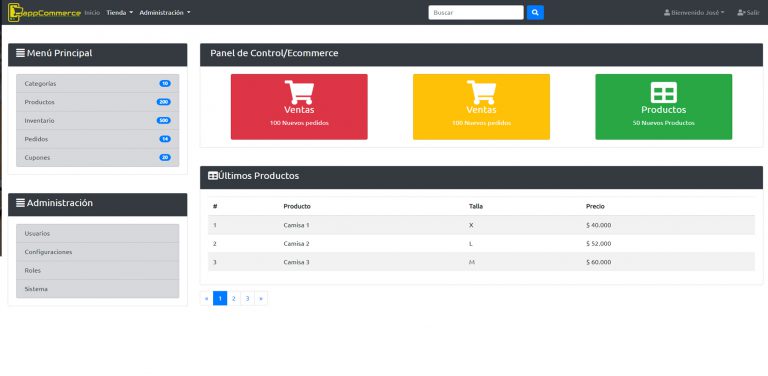Click the Salir logout icon
Viewport: 768px width, 376px height.
(x=741, y=13)
